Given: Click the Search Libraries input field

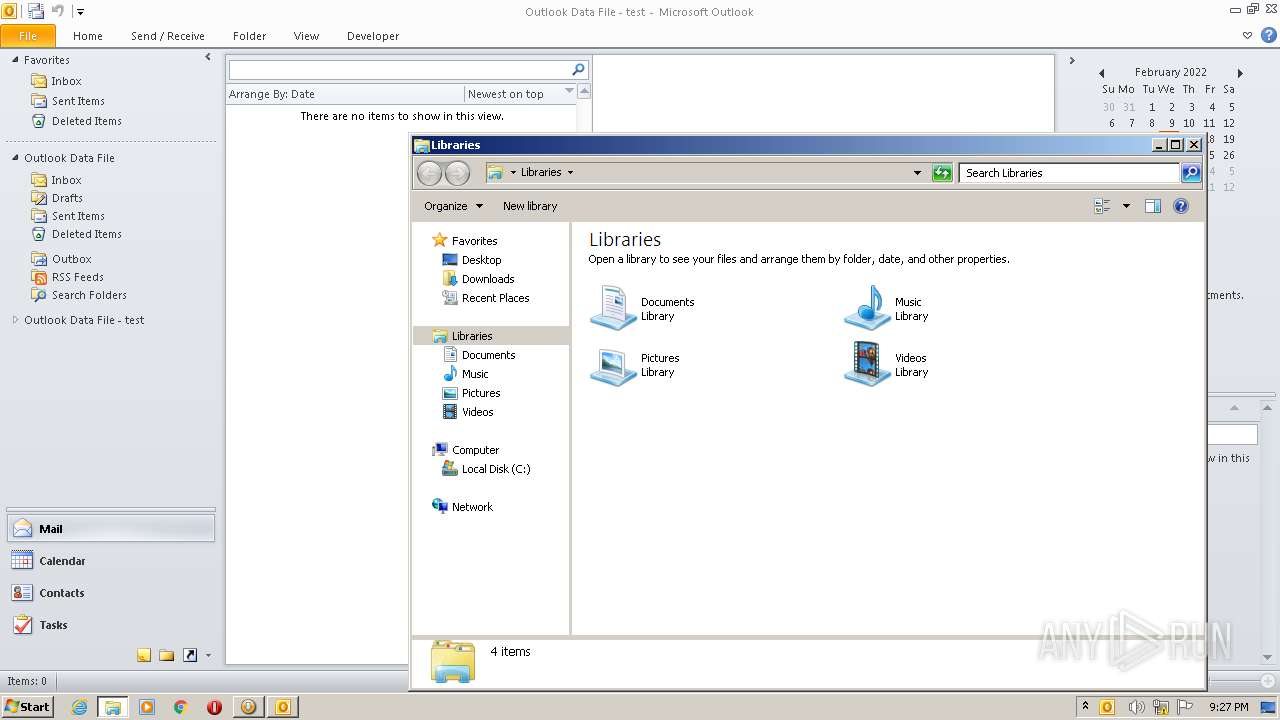Looking at the screenshot, I should 1068,173.
